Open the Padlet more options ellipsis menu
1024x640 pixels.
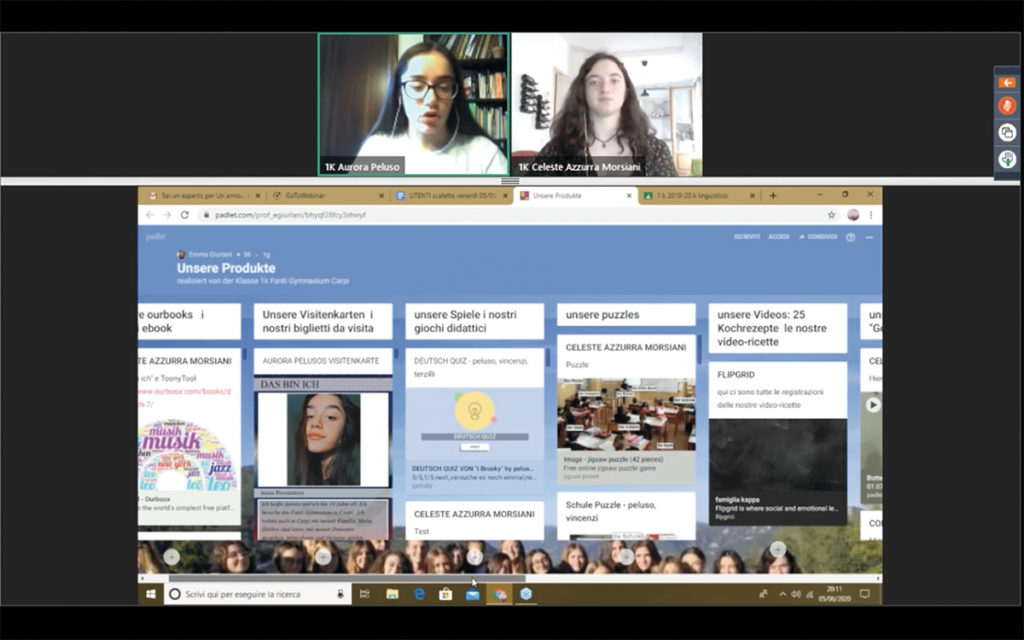tap(869, 237)
